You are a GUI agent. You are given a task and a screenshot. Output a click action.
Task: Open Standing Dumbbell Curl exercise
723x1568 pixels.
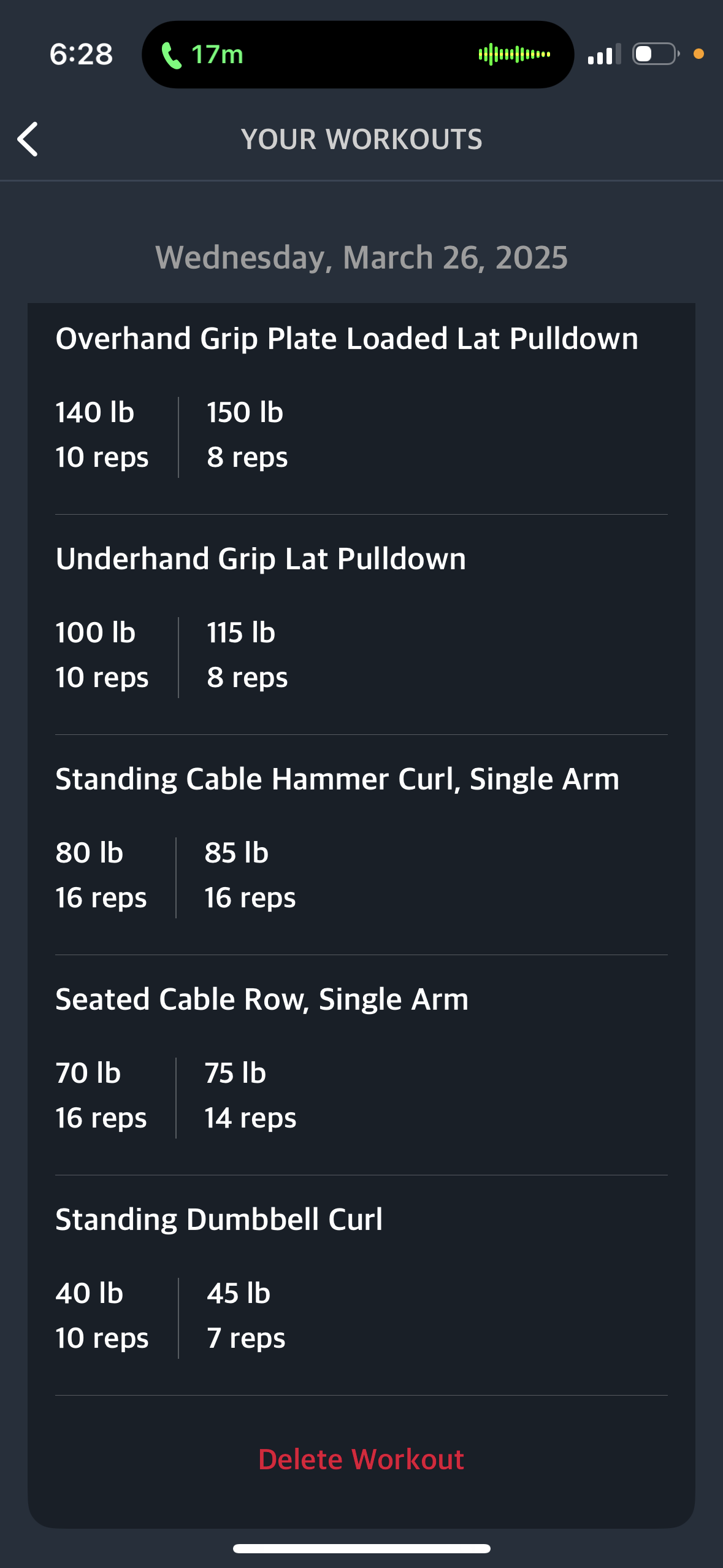(x=219, y=1220)
